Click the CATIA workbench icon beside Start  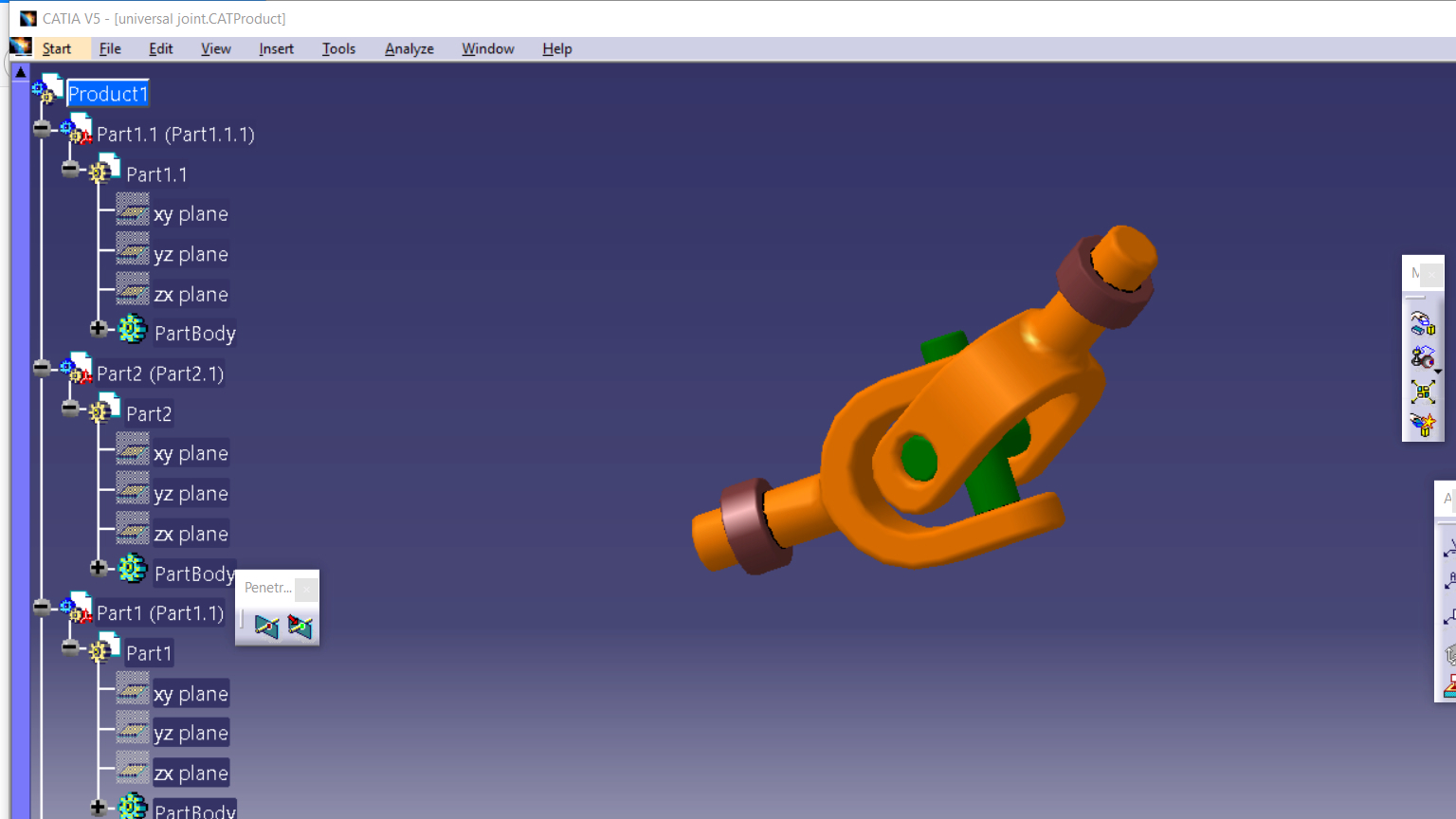pos(21,46)
